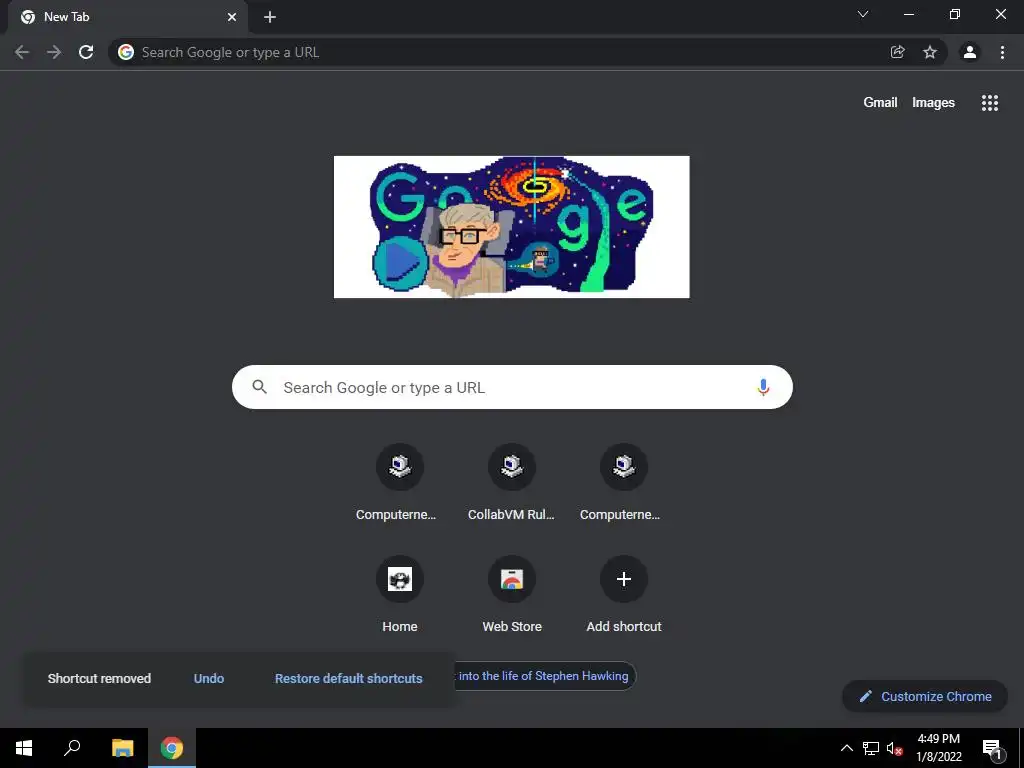Open the Google apps grid

990,103
